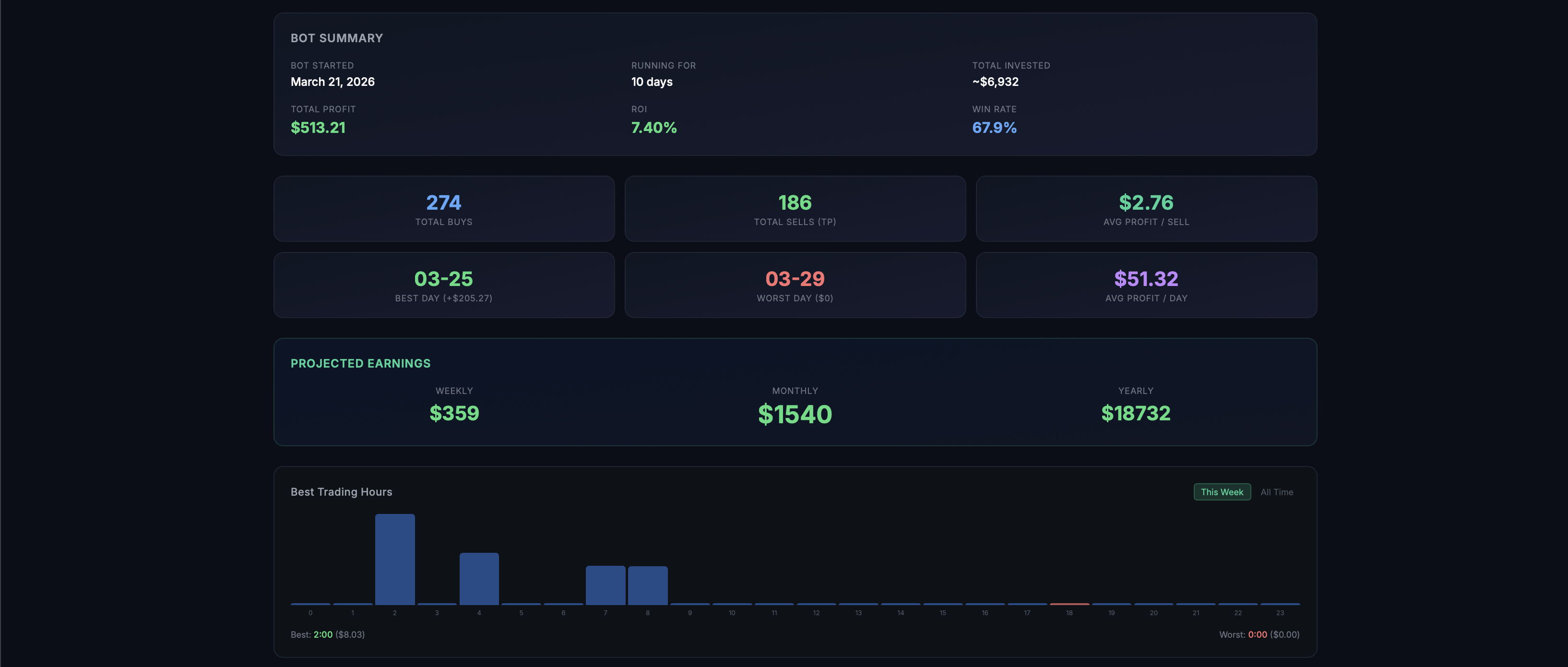The image size is (1568, 667).
Task: Click the red hour 18 bar marker
Action: tap(1069, 604)
